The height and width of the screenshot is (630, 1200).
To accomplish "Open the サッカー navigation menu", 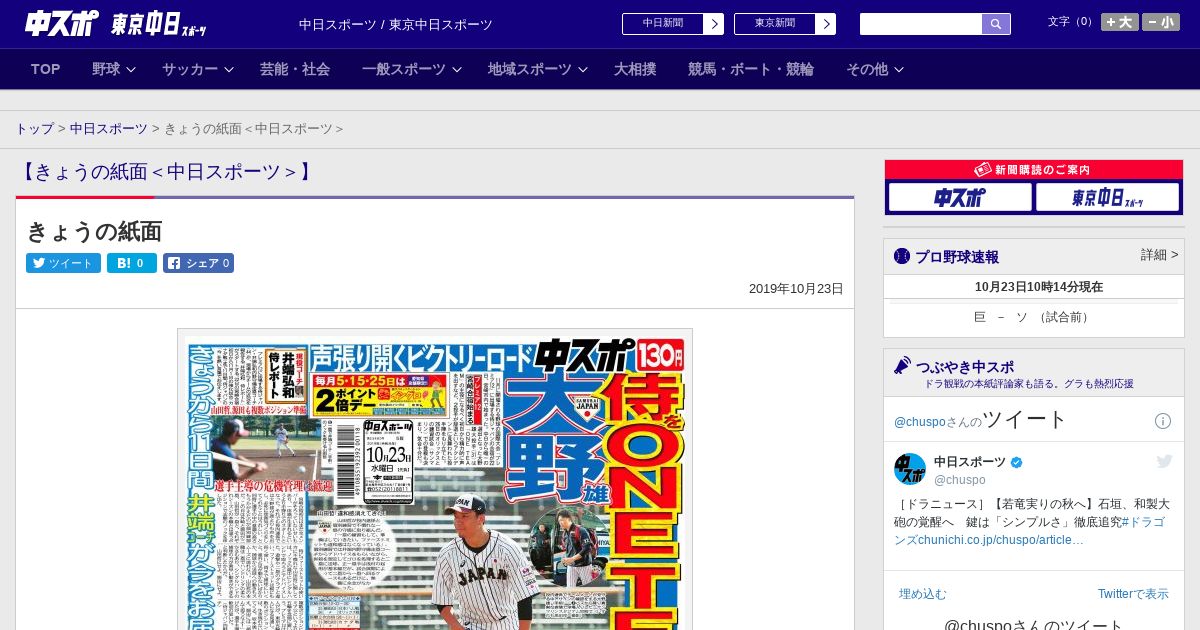I will (190, 69).
